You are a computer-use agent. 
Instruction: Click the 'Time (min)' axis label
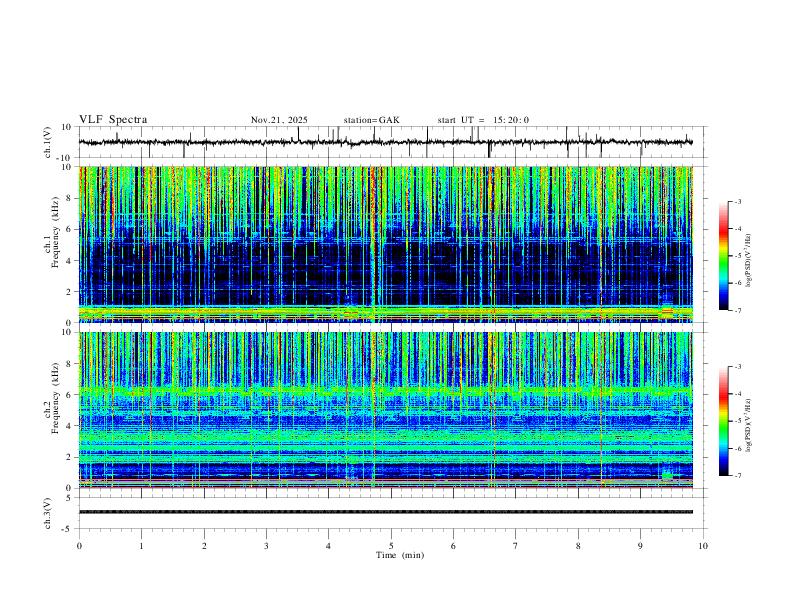tap(400, 555)
